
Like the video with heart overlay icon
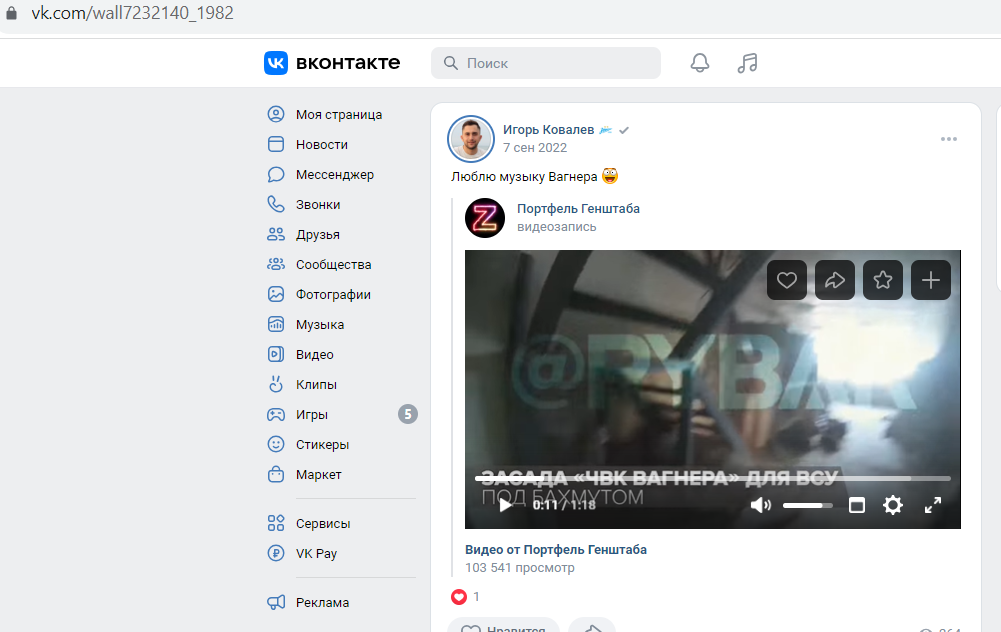tap(786, 280)
